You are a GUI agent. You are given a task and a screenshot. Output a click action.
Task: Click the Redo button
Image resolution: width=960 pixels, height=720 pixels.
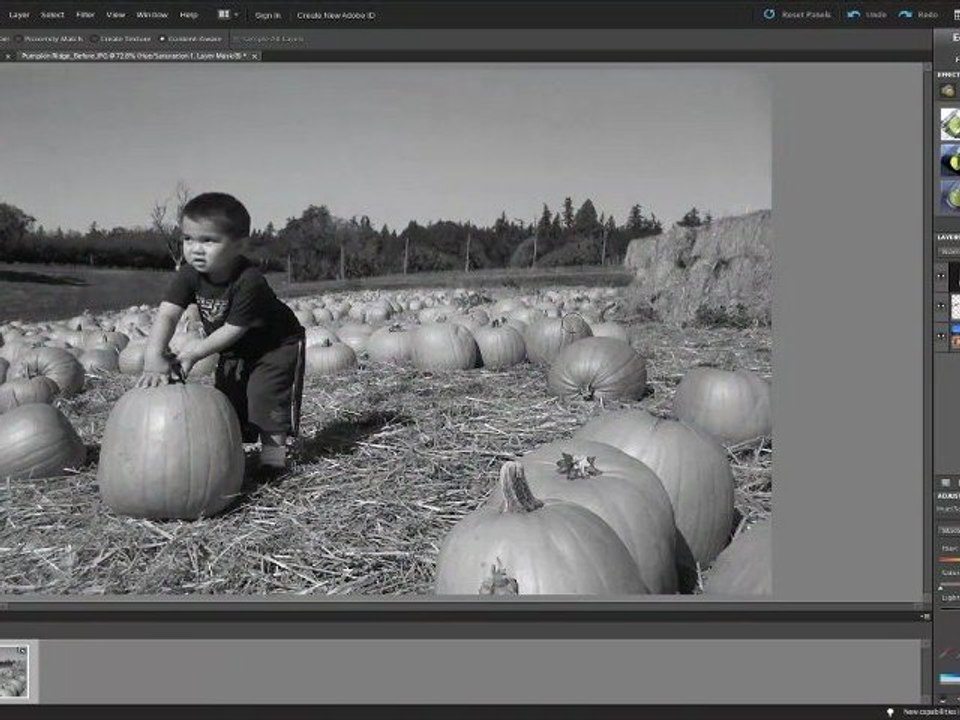tap(918, 14)
